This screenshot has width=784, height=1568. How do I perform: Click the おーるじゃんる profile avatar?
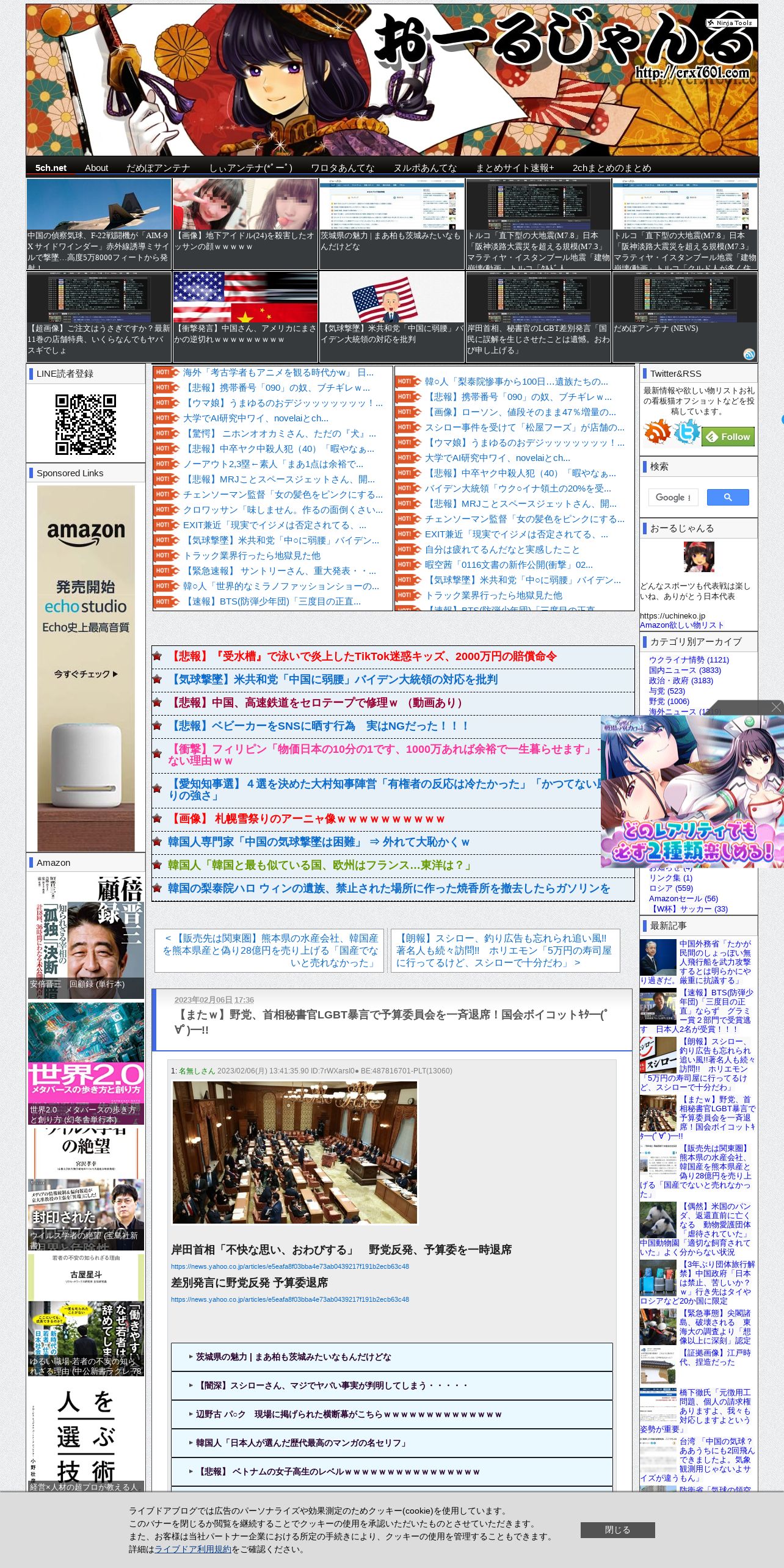coord(699,556)
